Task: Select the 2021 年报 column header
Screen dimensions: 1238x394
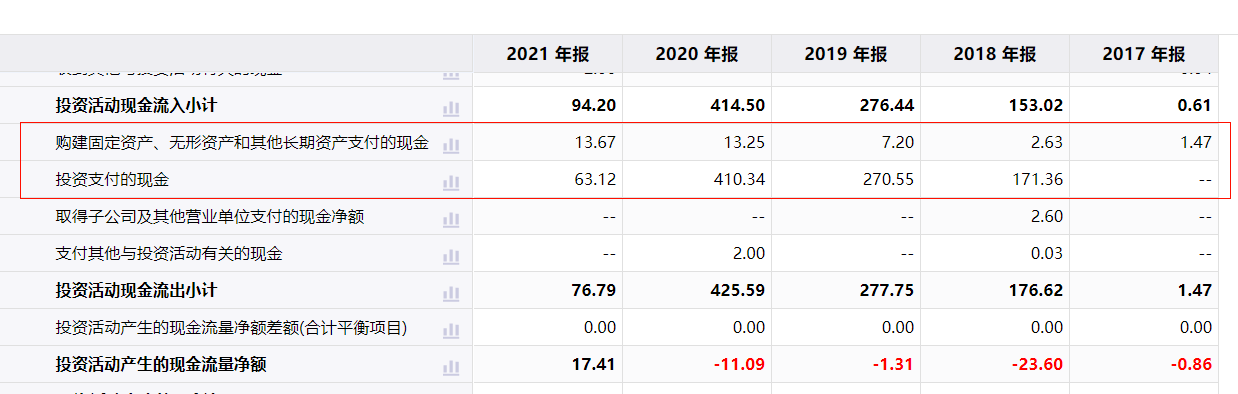Action: point(548,54)
